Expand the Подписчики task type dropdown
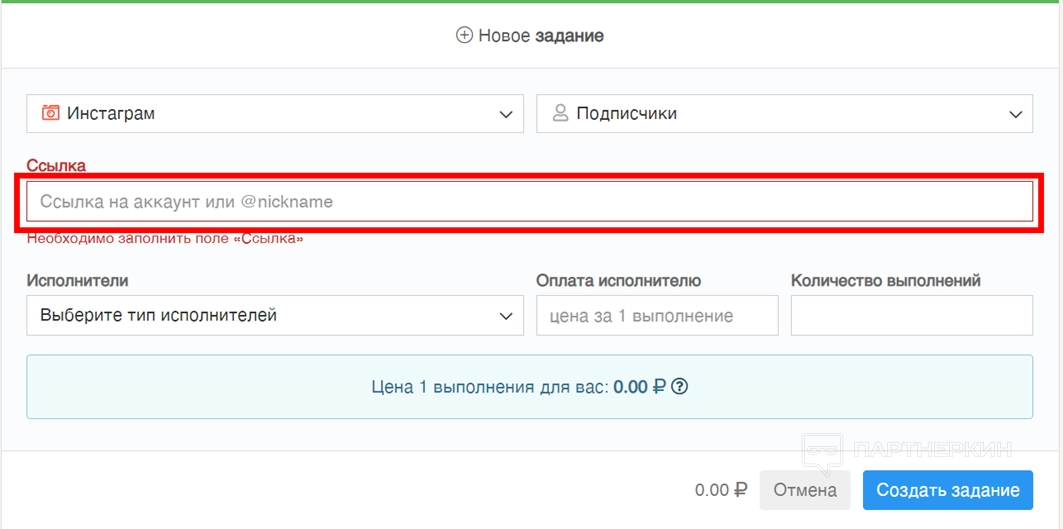The image size is (1063, 529). coord(784,114)
